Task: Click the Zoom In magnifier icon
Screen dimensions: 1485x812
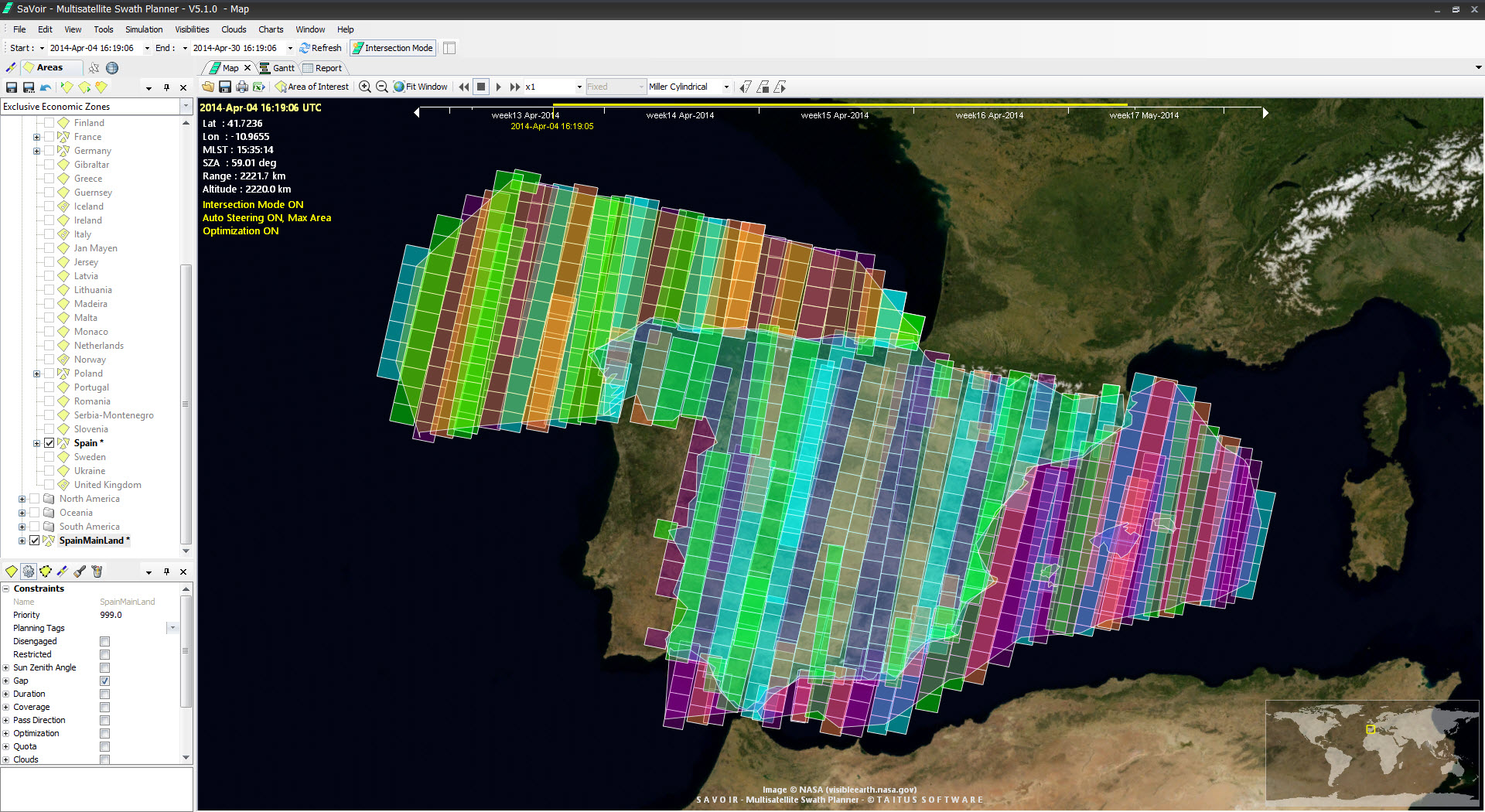Action: click(x=365, y=87)
